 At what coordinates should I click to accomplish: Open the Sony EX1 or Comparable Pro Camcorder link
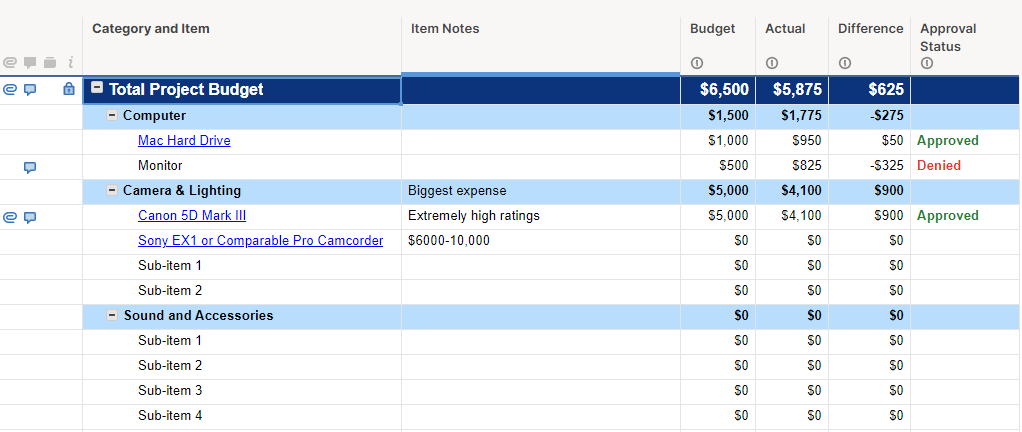[260, 241]
